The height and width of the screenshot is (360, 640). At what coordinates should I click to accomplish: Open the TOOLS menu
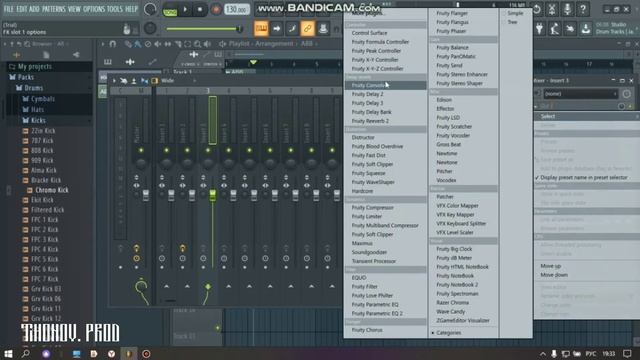click(115, 9)
